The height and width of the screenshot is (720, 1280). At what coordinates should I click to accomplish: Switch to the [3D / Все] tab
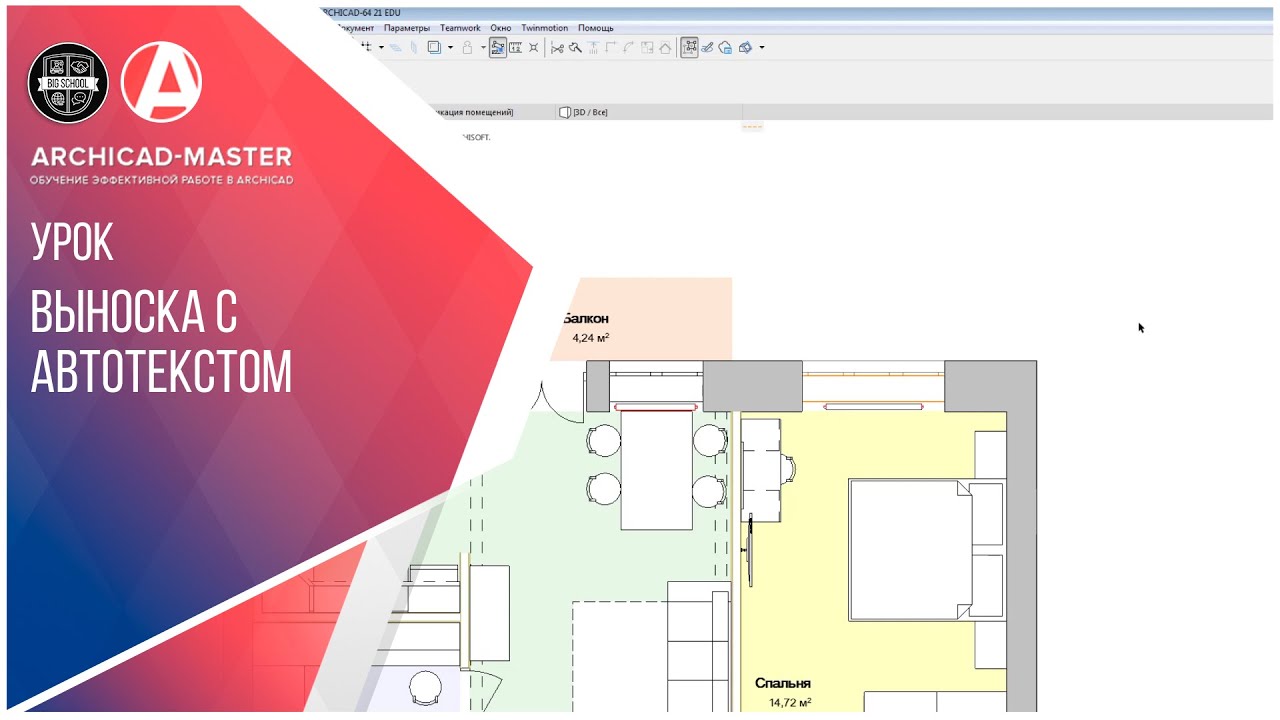point(584,112)
